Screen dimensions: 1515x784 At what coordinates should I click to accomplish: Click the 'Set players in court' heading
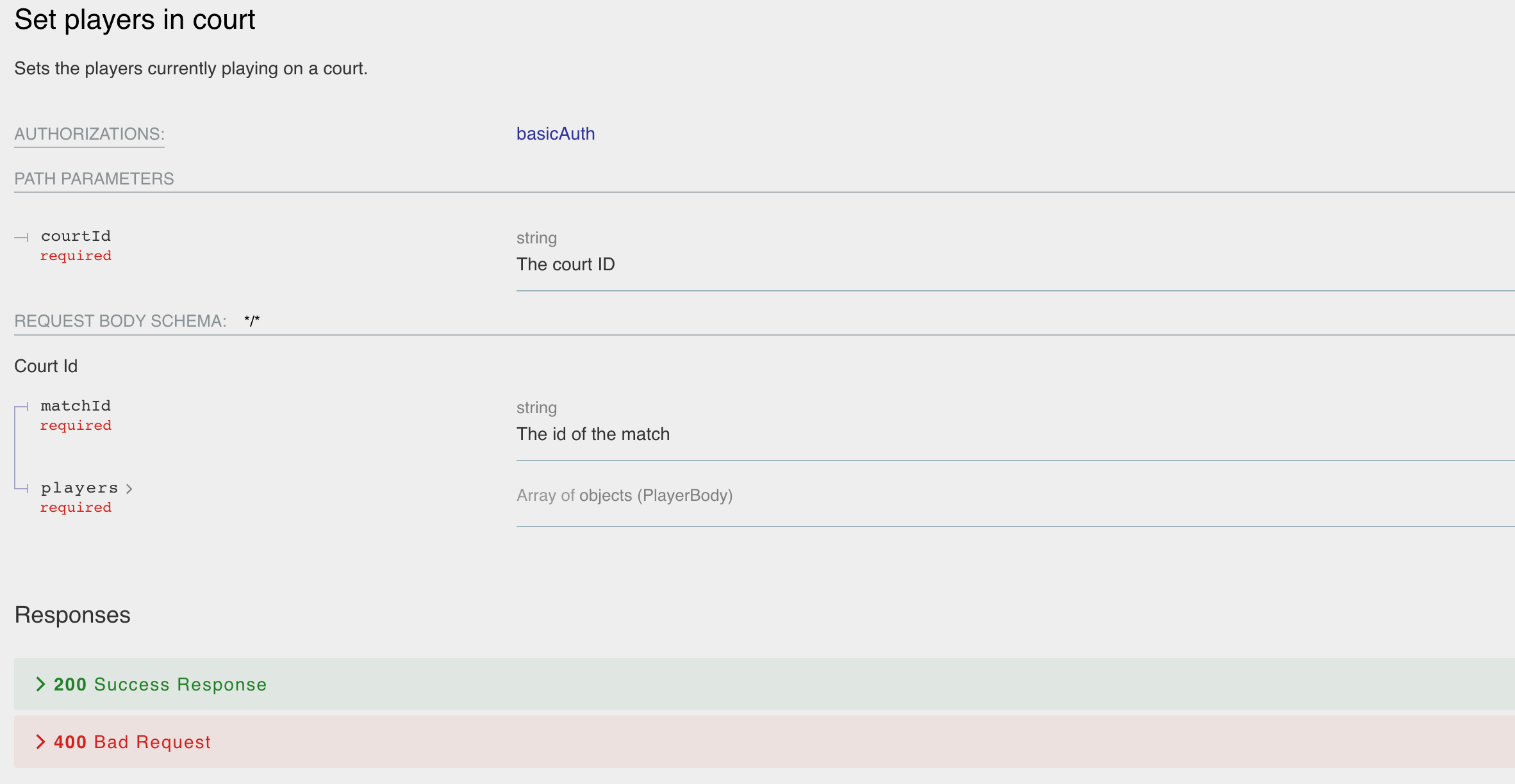click(135, 20)
